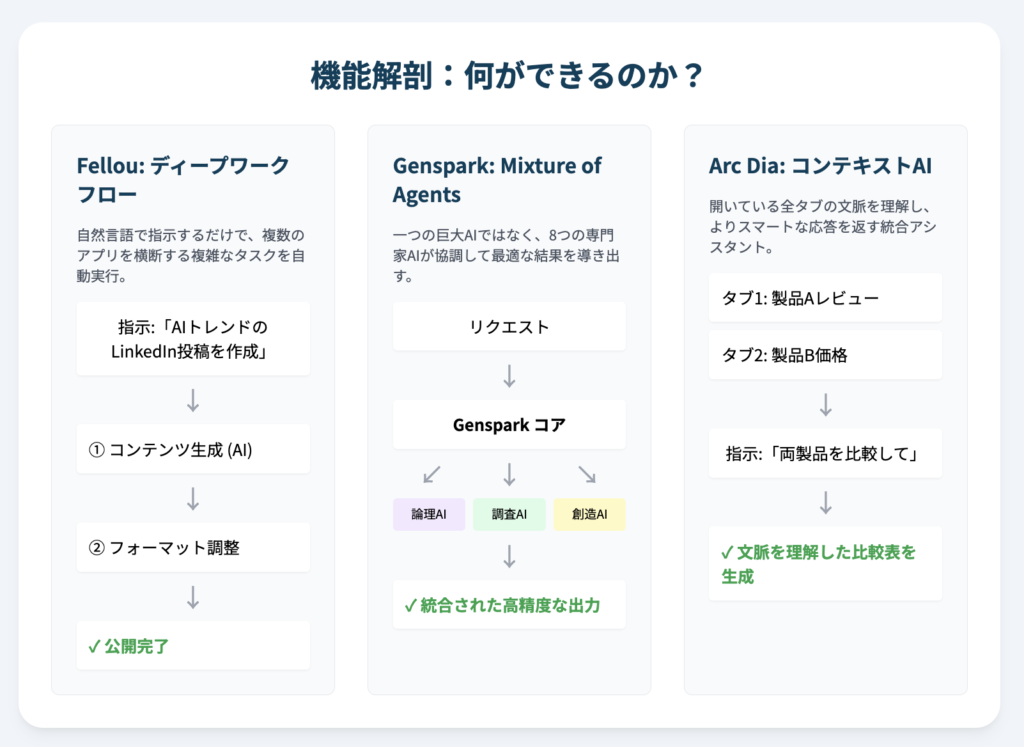Select タブ1: 製品Aレビュー item

click(825, 298)
